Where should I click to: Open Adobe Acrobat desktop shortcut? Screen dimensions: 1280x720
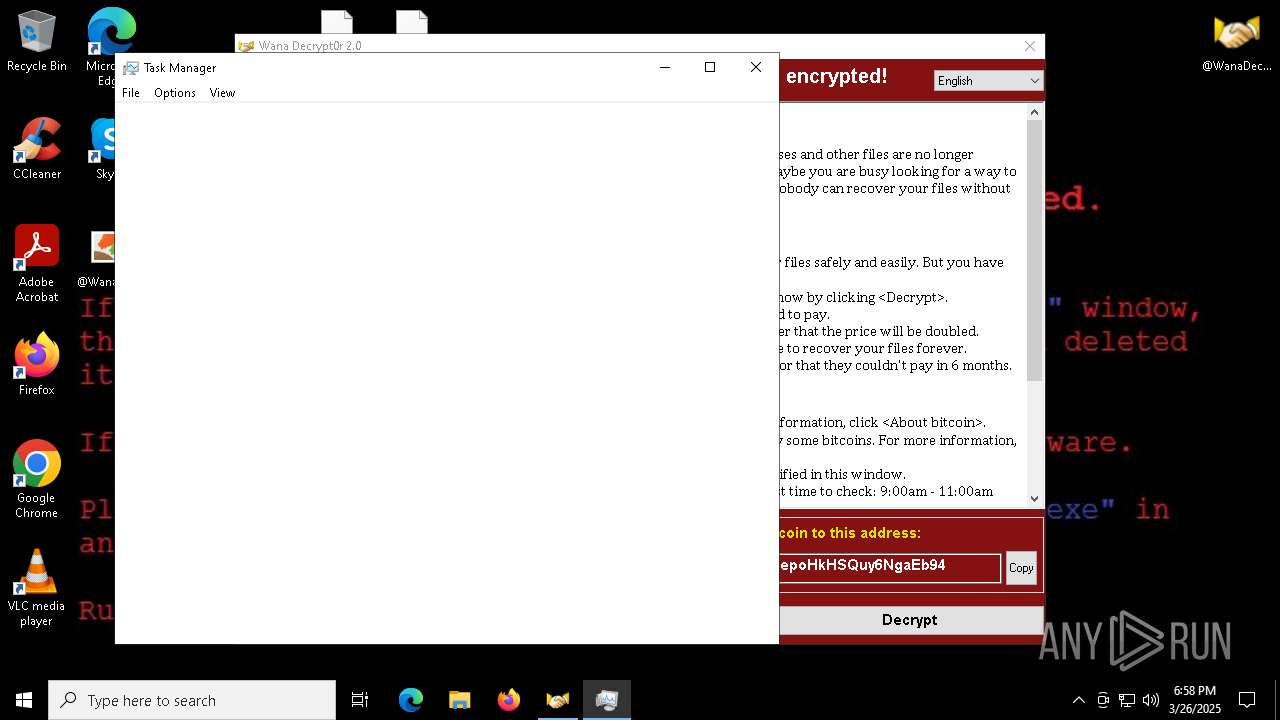[36, 264]
